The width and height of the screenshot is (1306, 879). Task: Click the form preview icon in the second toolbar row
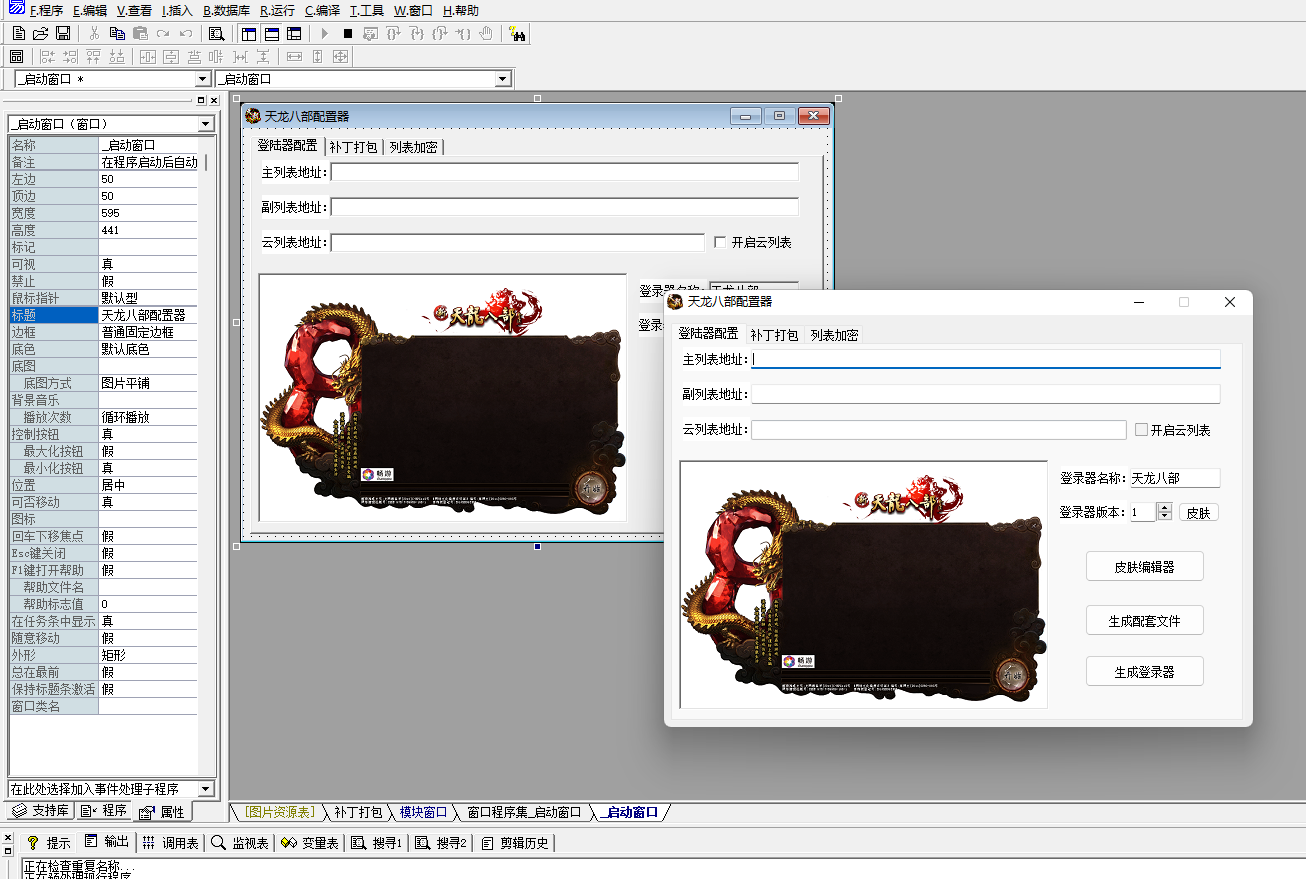tap(17, 57)
